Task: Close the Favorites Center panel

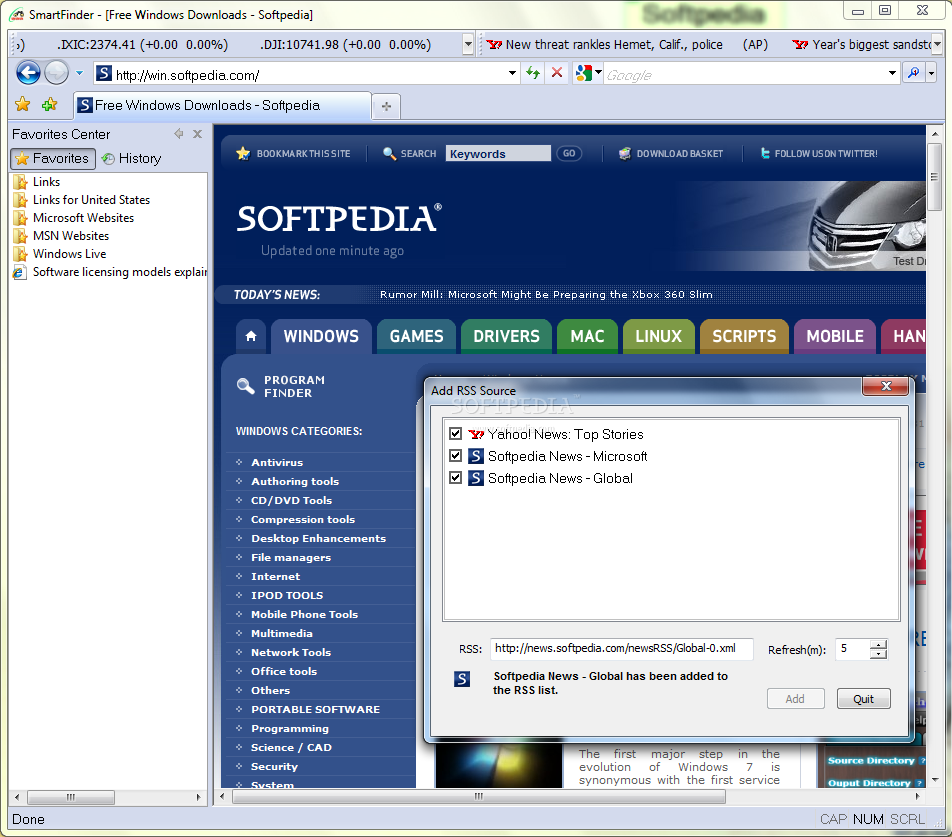Action: (x=197, y=134)
